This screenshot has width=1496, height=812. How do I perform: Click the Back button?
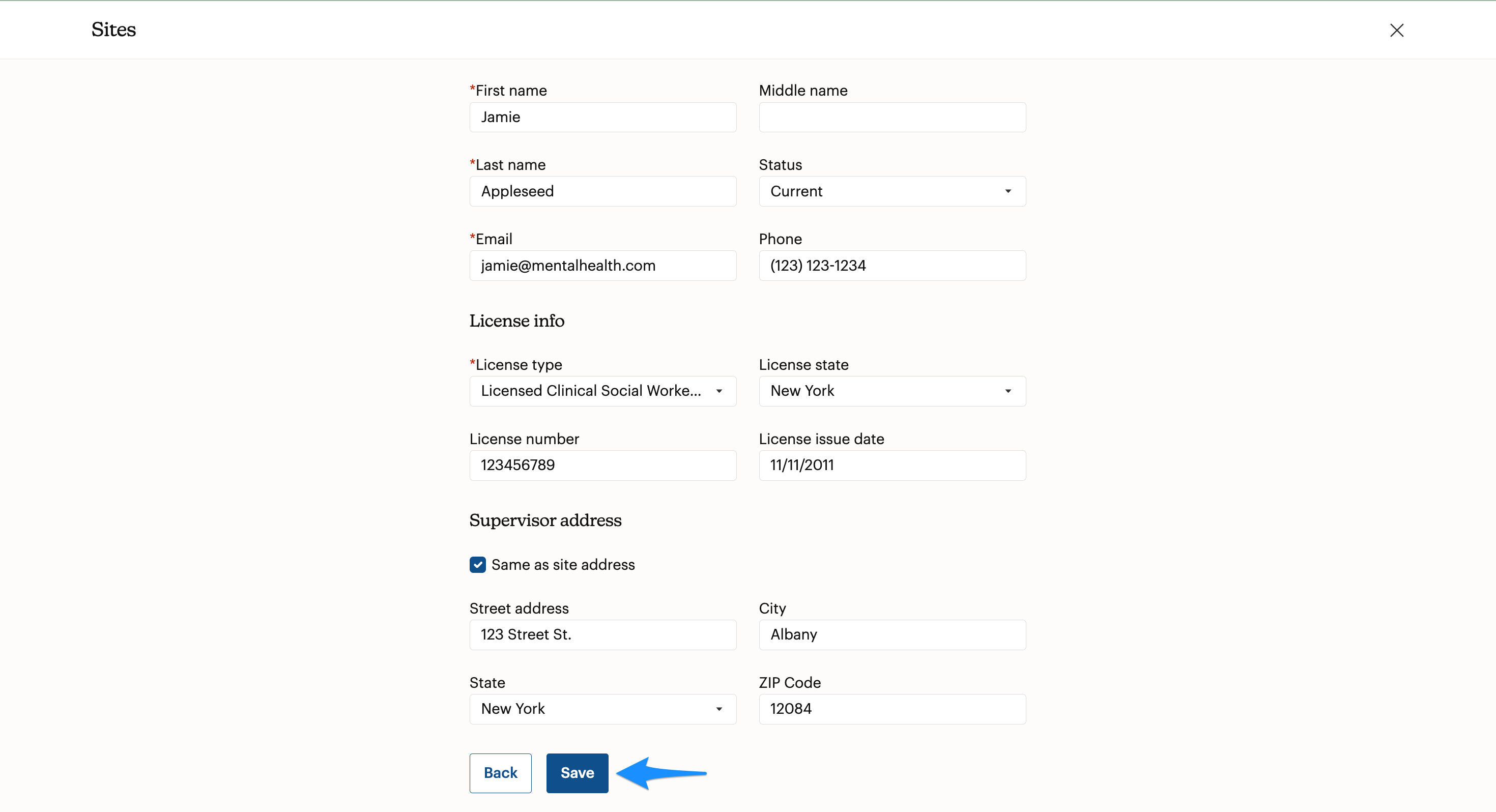[x=501, y=772]
